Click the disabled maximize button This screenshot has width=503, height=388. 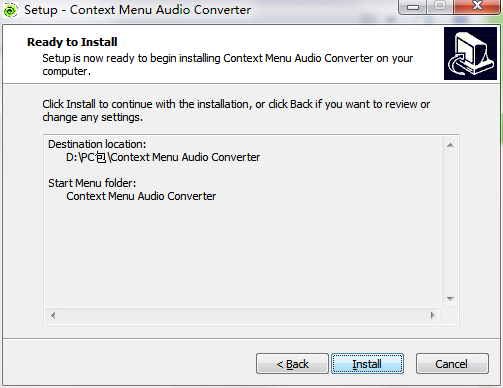440,7
